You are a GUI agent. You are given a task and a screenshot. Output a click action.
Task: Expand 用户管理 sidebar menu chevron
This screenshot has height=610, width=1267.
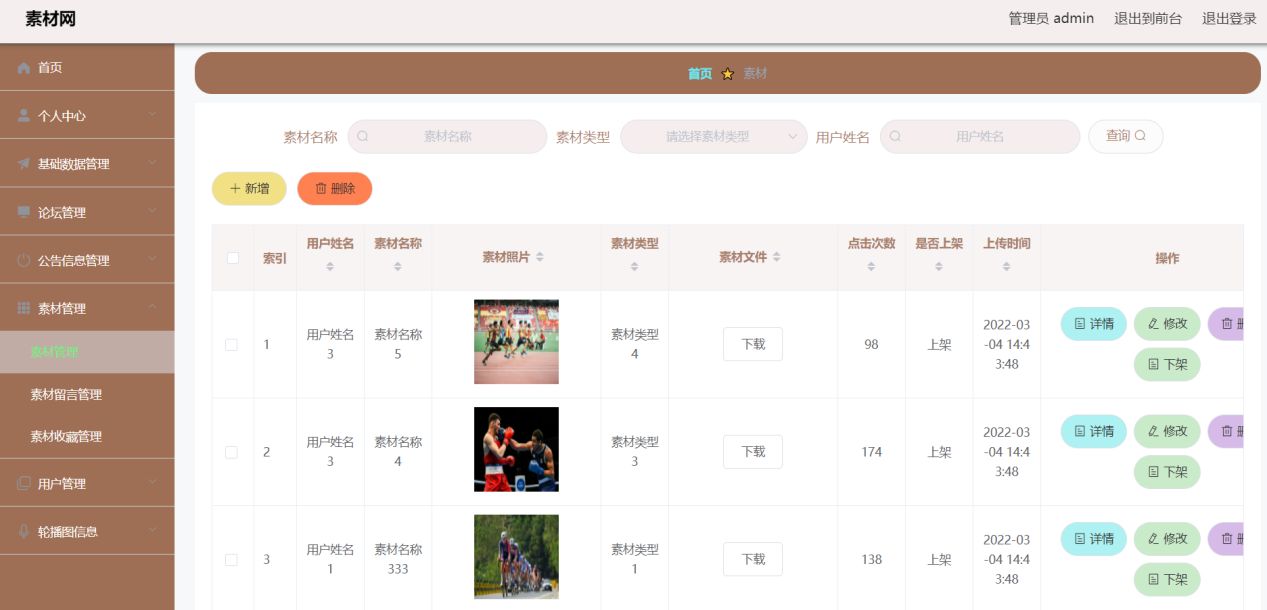(153, 482)
